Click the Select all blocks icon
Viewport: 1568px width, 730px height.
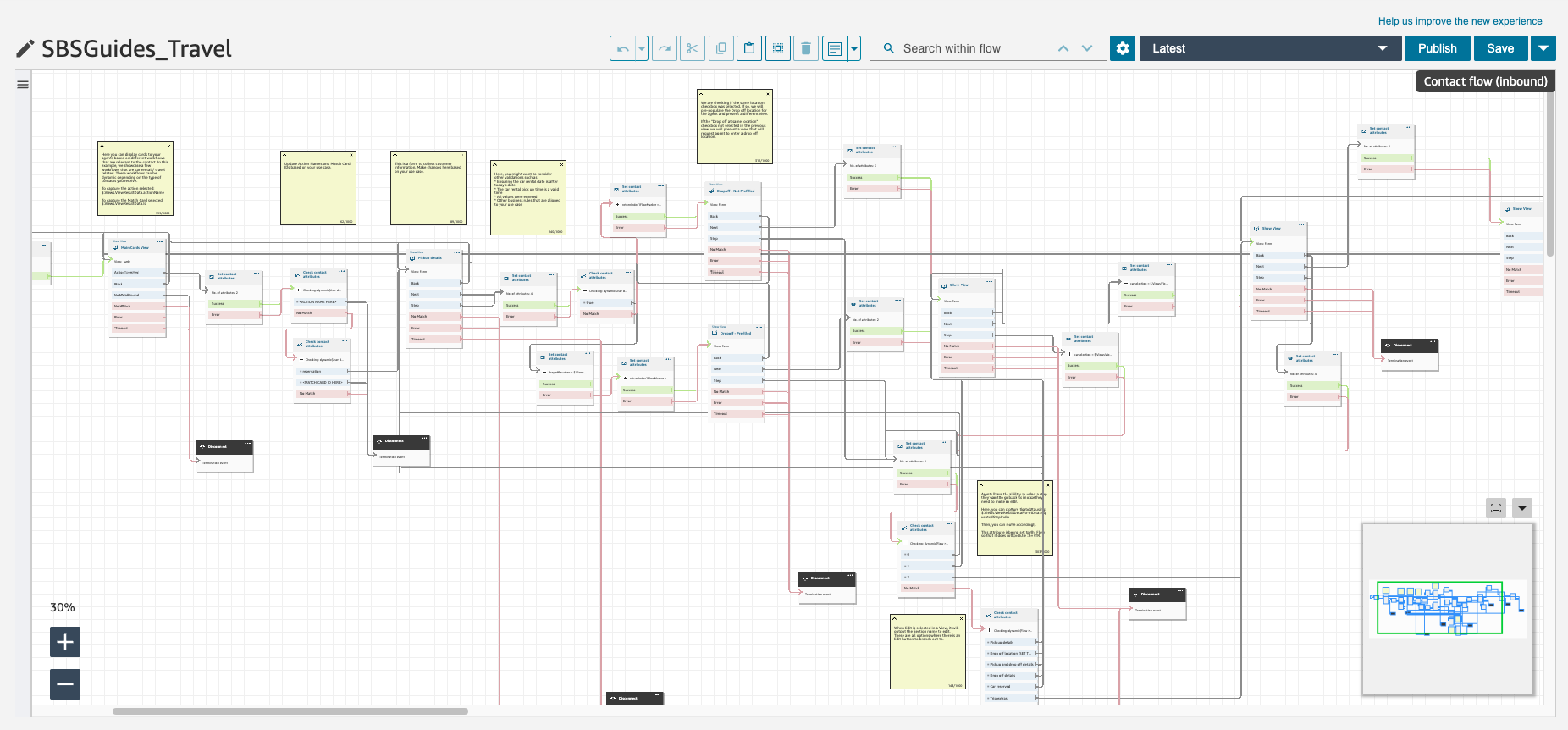(x=778, y=48)
